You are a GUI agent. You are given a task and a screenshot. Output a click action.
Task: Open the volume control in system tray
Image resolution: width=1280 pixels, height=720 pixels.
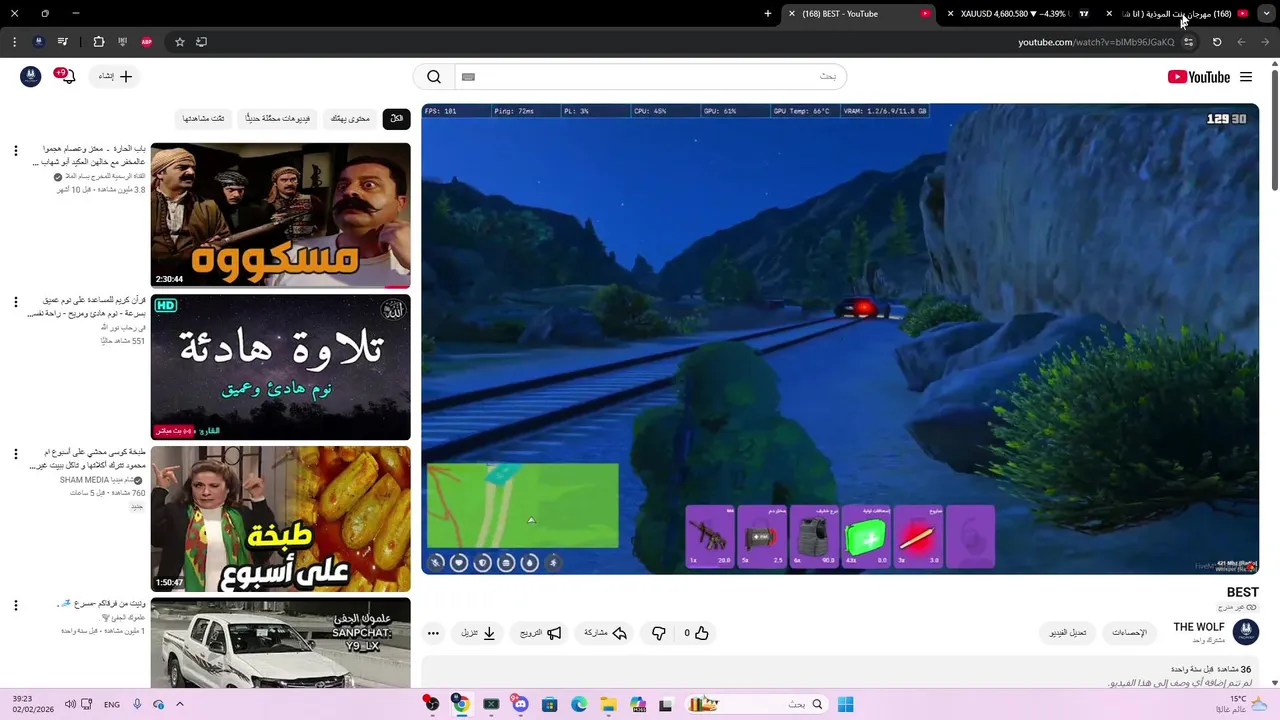[70, 704]
